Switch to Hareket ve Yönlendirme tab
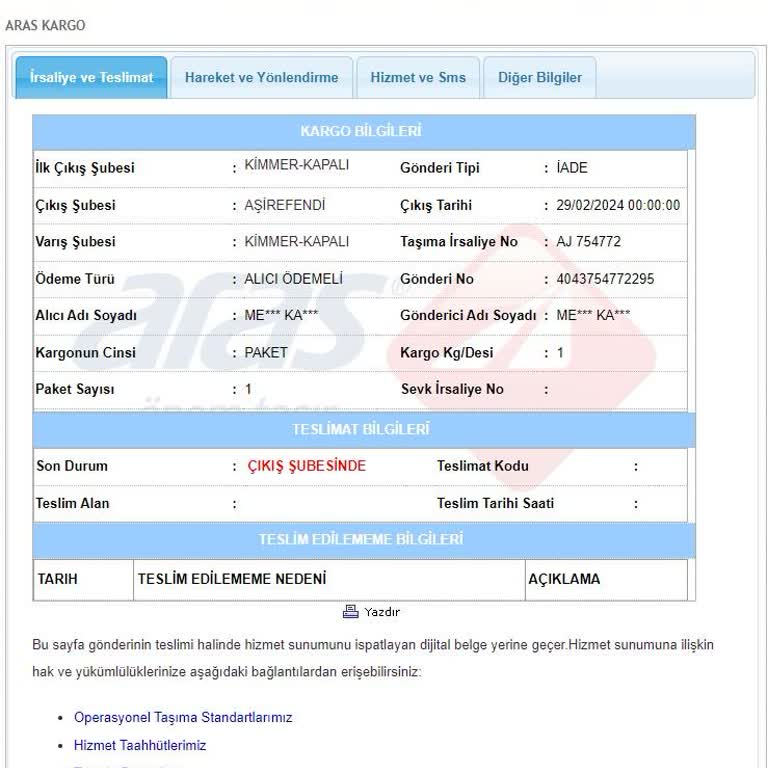Viewport: 768px width, 768px height. 262,77
